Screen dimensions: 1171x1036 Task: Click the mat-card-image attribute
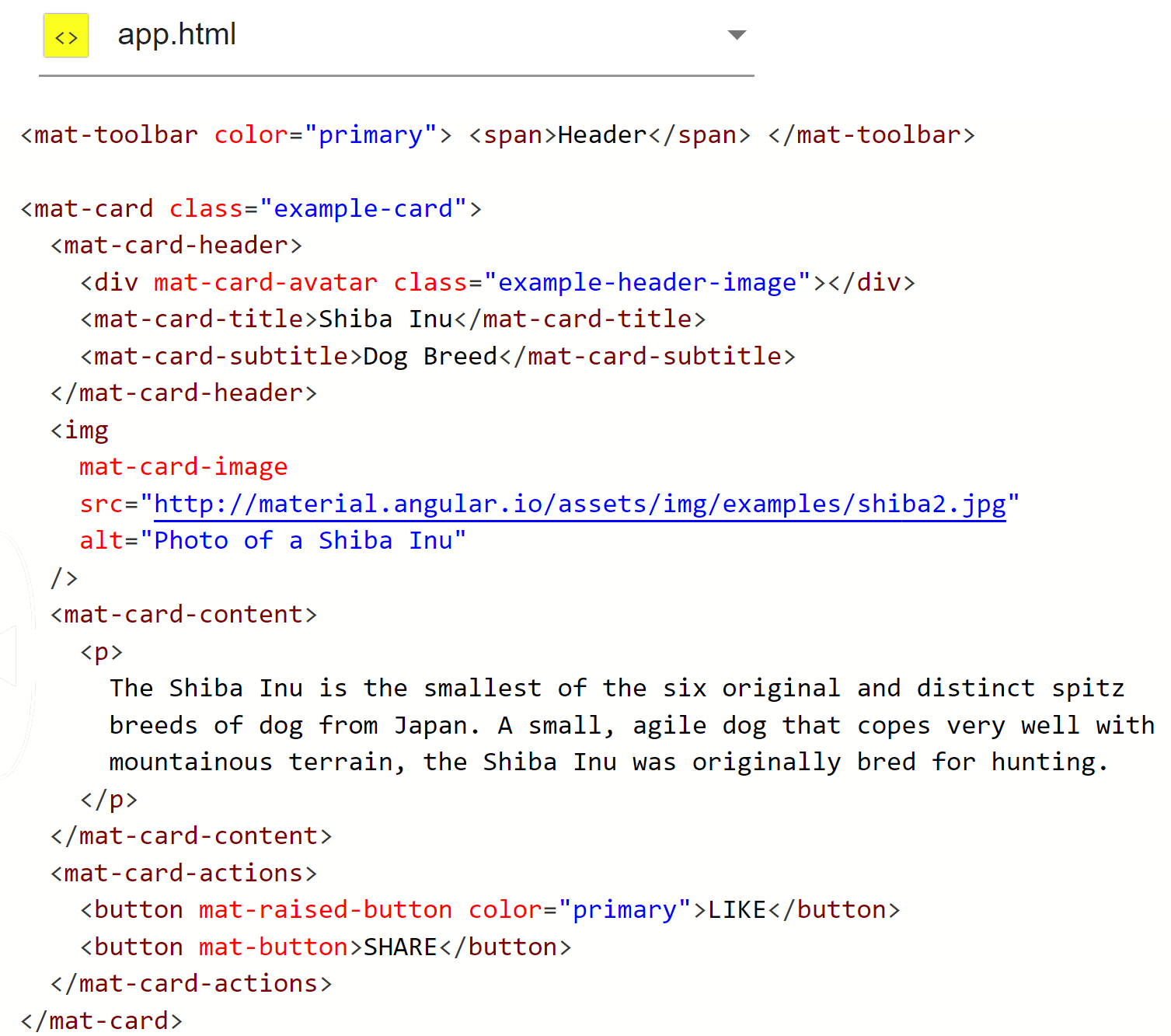(183, 467)
